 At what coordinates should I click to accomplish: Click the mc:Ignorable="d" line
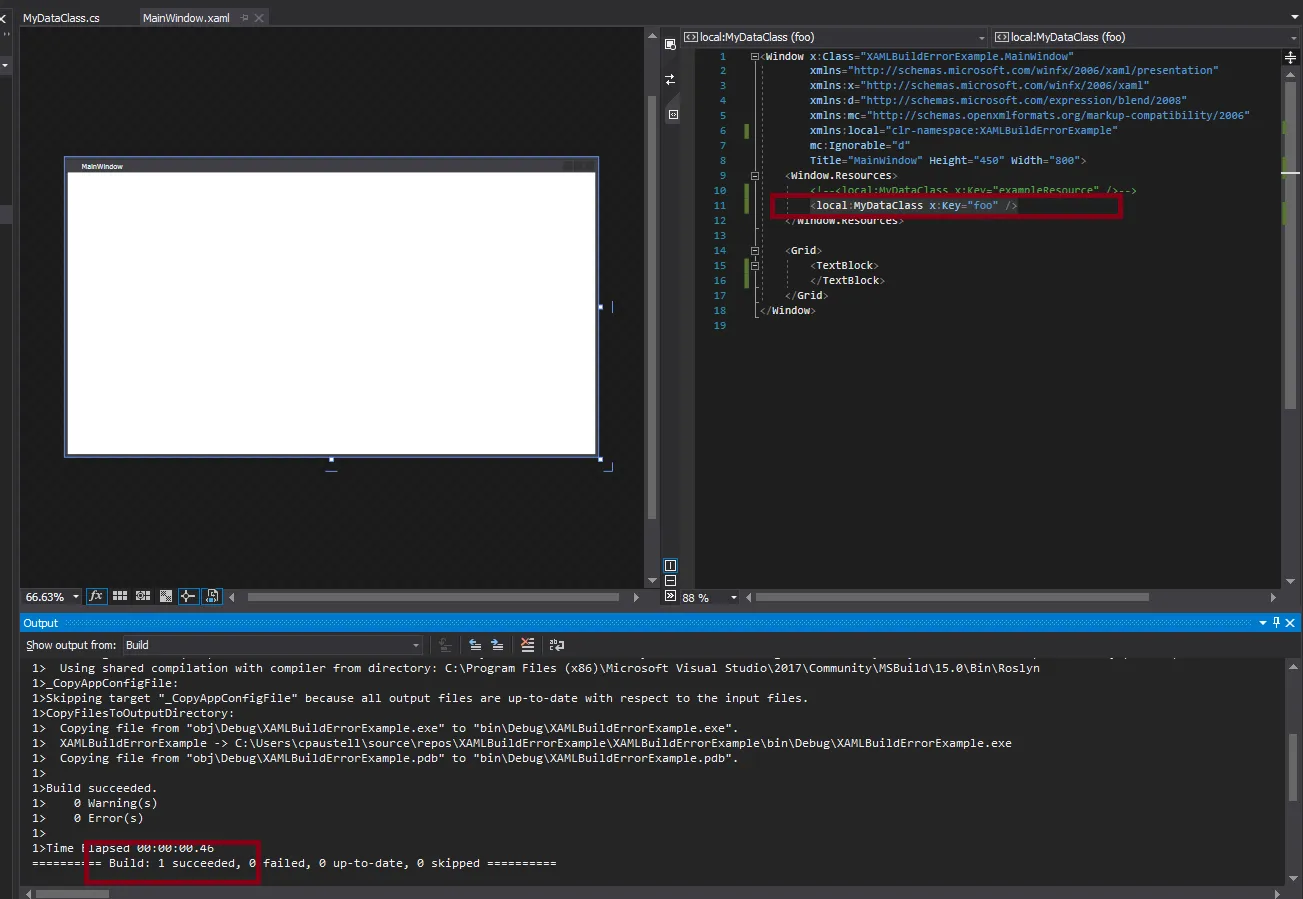click(860, 146)
